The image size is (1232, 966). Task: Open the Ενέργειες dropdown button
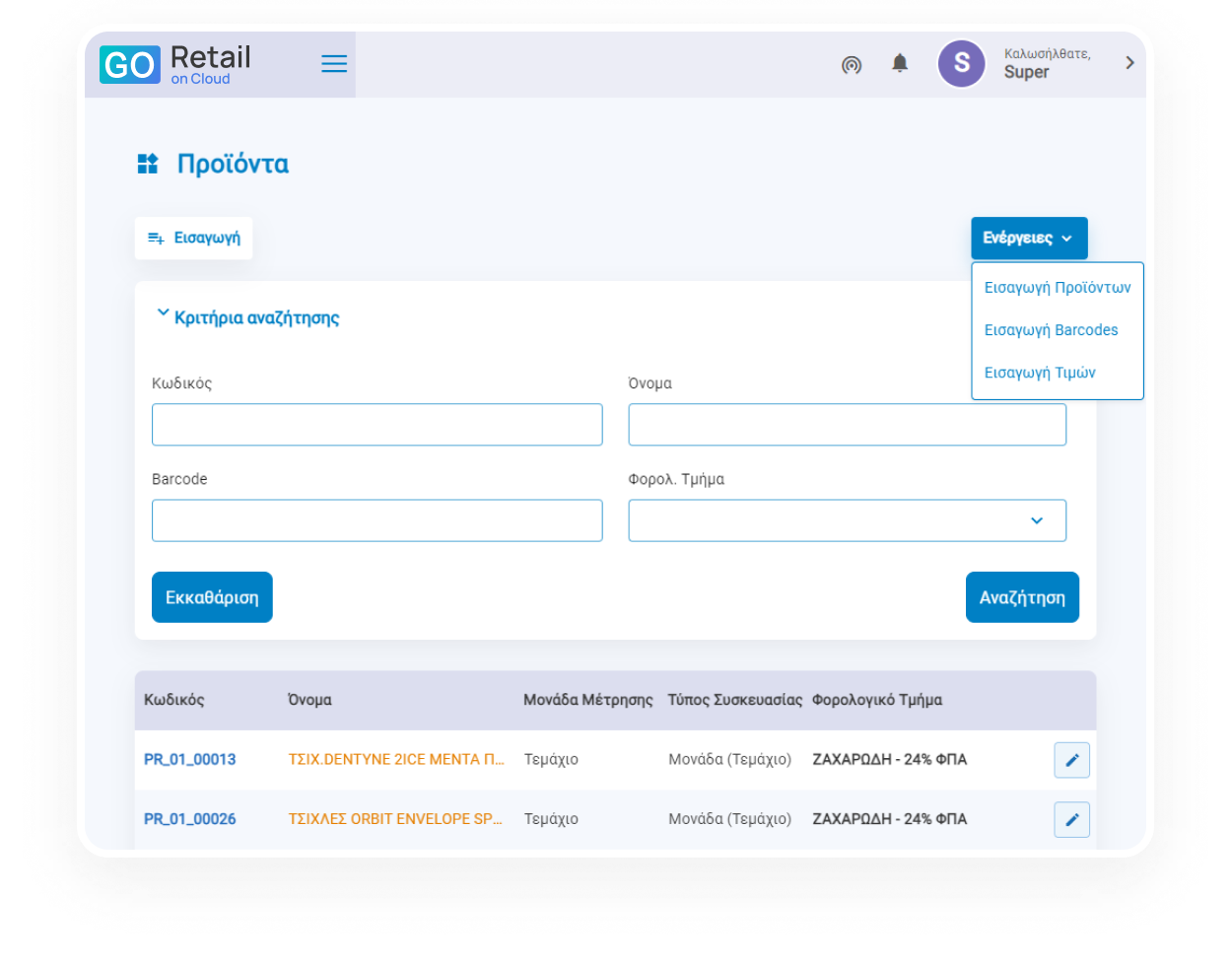(1028, 239)
